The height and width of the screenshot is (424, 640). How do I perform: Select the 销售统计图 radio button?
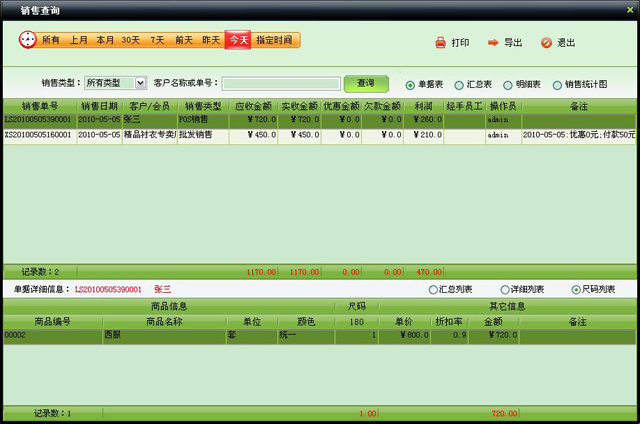pos(557,85)
